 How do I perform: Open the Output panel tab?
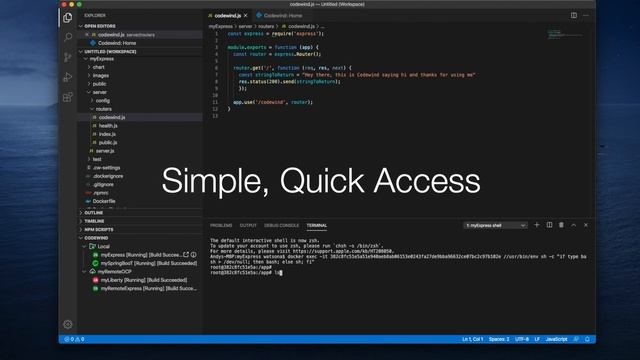pyautogui.click(x=248, y=225)
